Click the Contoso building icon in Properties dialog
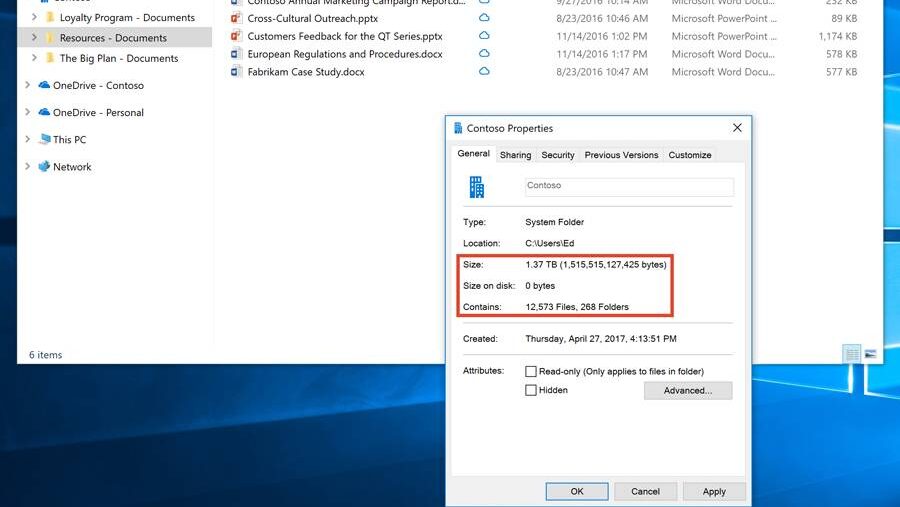The width and height of the screenshot is (900, 507). (x=476, y=187)
